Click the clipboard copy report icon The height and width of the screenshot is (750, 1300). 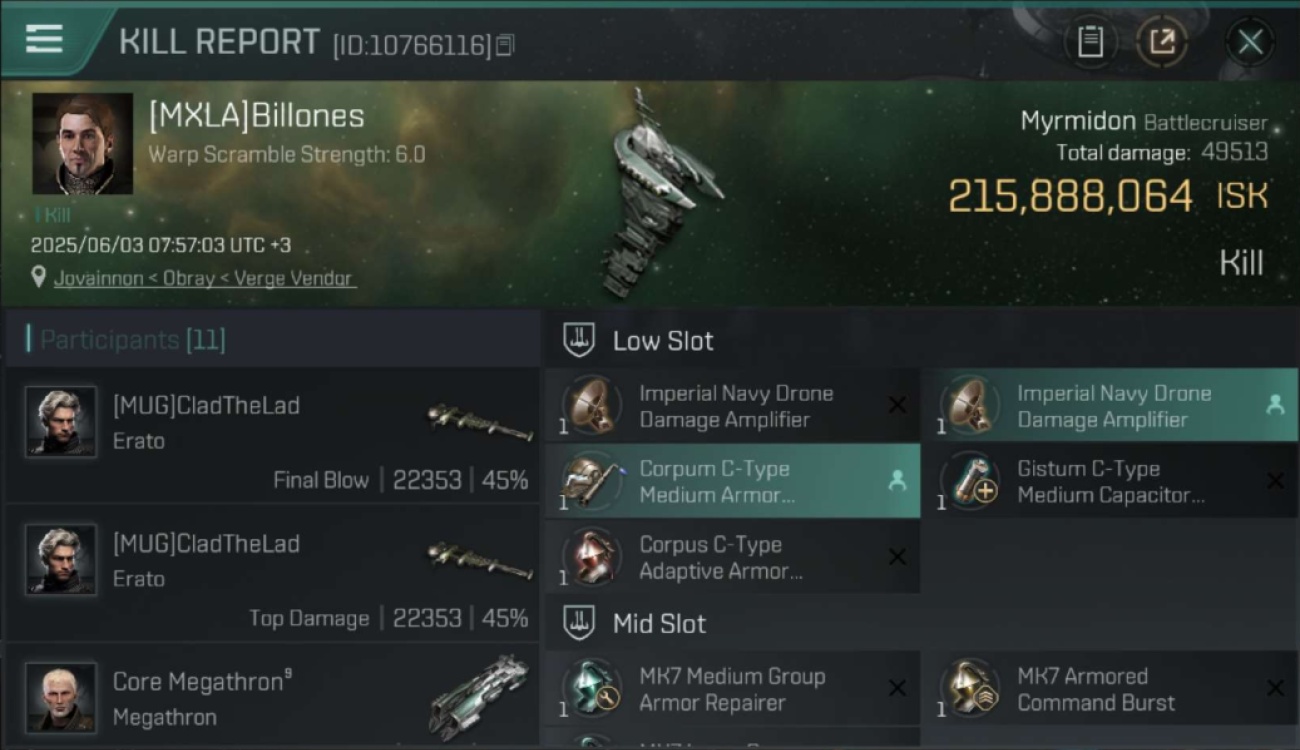pos(1090,42)
